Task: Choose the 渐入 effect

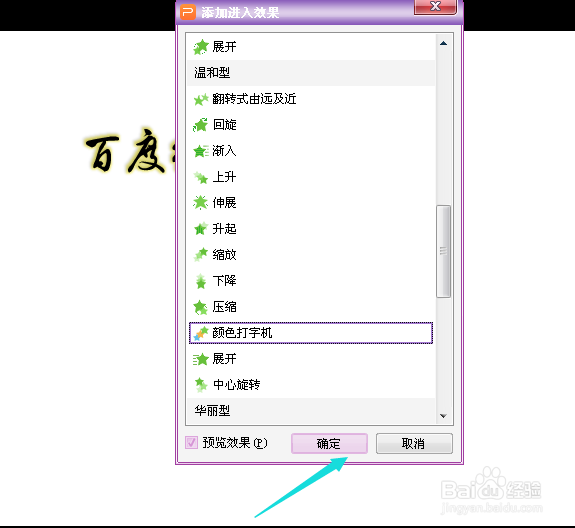Action: pos(311,151)
